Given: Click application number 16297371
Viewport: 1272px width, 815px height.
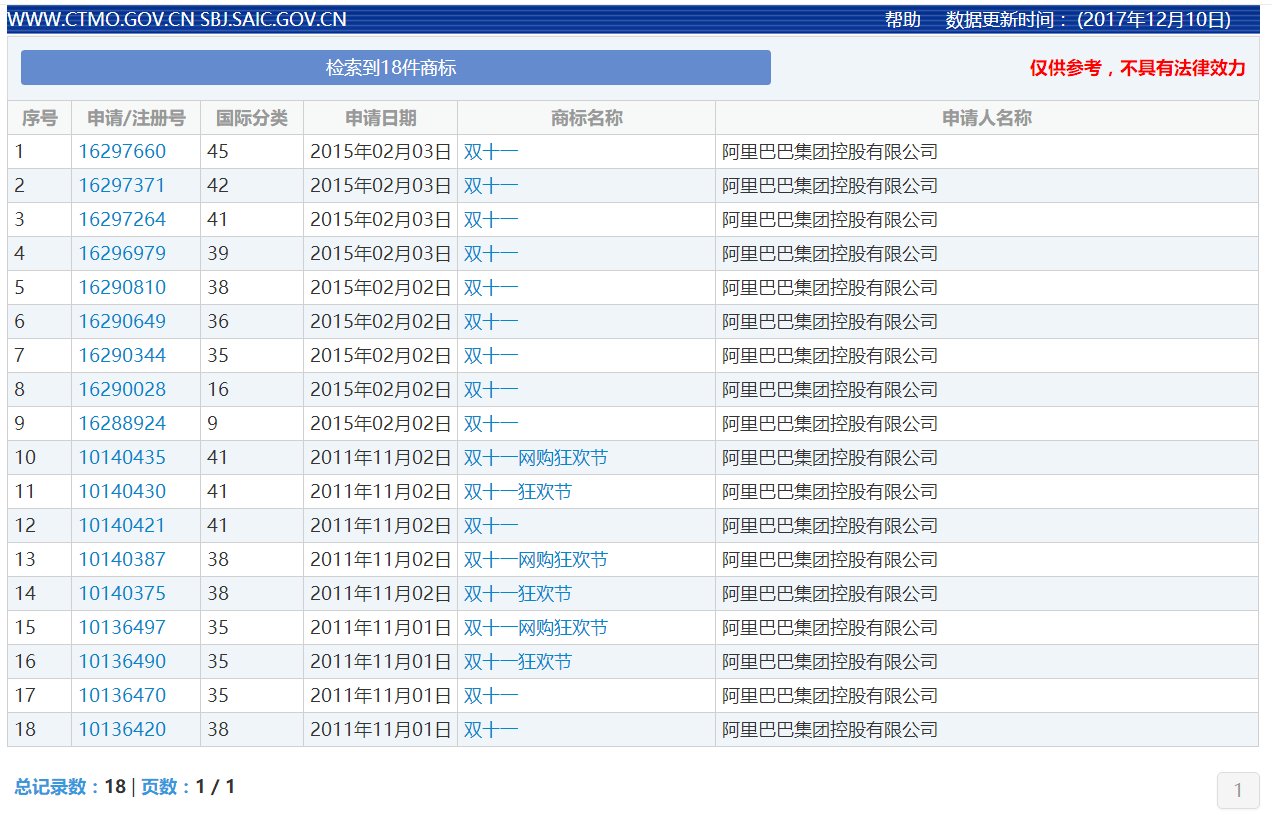Looking at the screenshot, I should click(122, 186).
